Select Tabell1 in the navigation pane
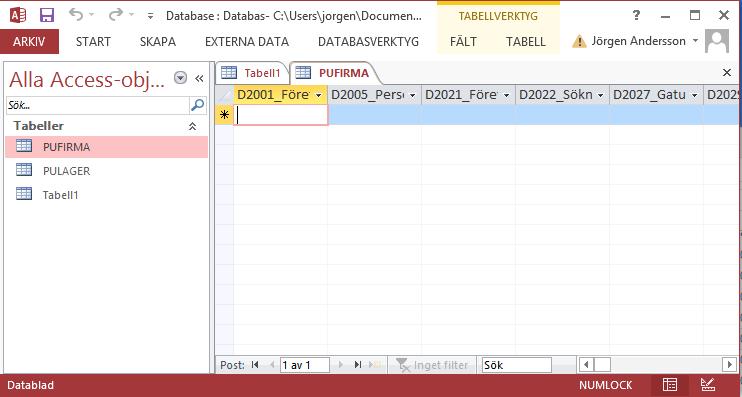The height and width of the screenshot is (397, 742). point(106,194)
